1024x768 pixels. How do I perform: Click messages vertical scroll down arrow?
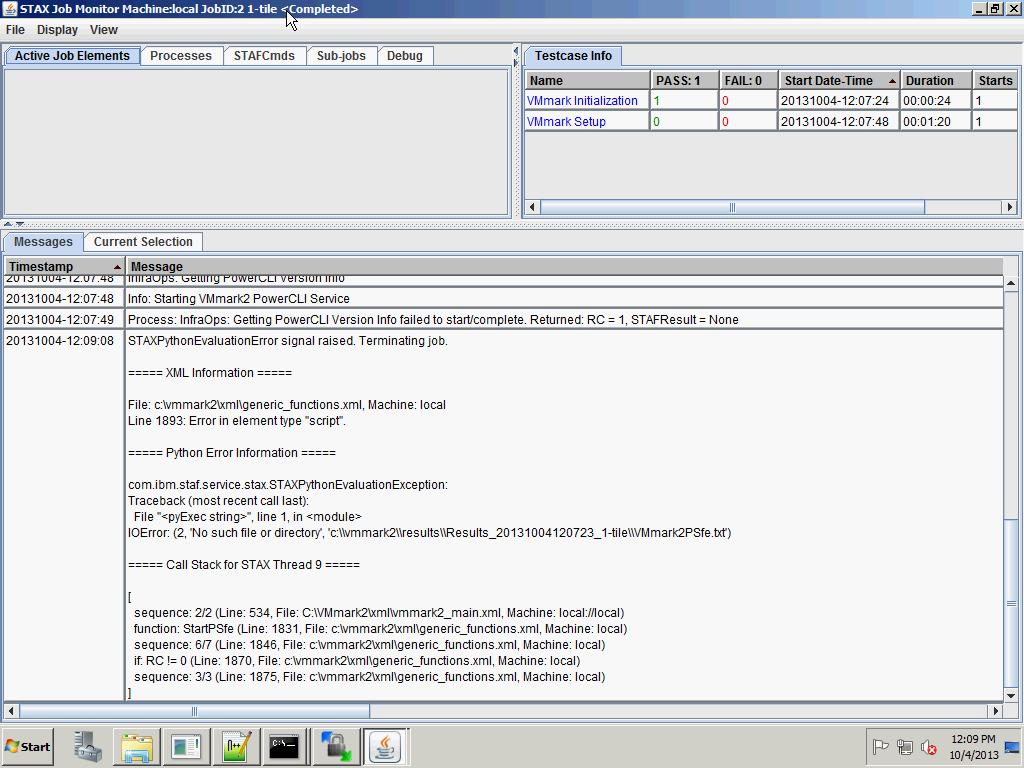(x=1011, y=694)
